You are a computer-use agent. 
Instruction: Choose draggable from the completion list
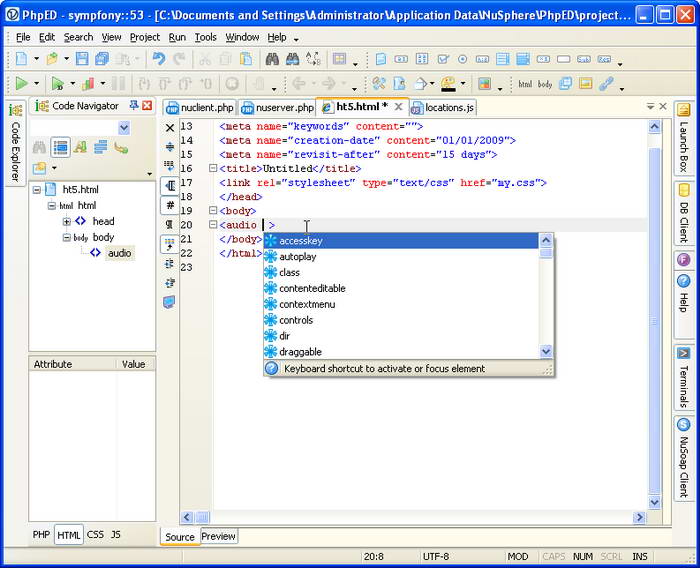[x=401, y=352]
